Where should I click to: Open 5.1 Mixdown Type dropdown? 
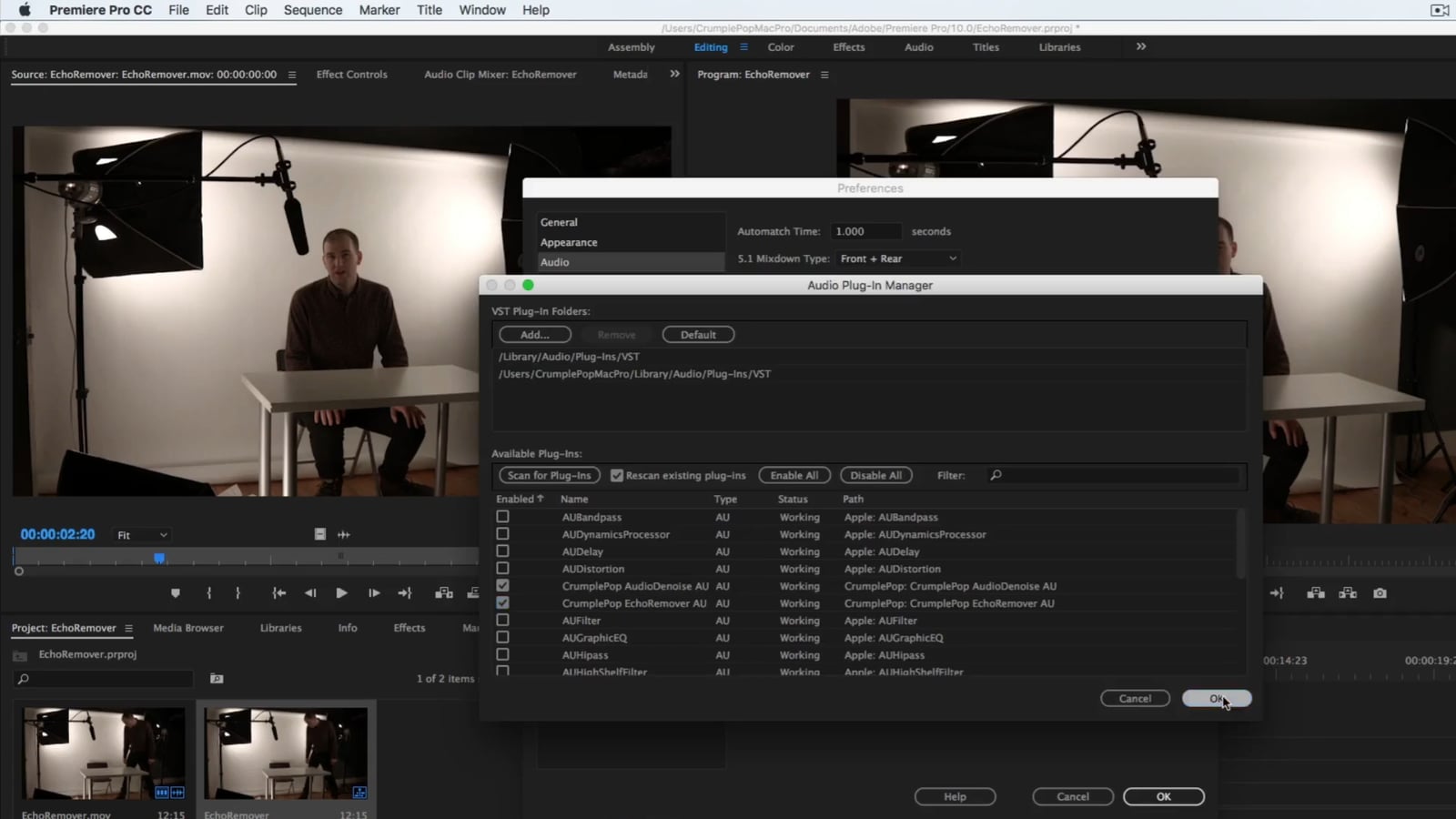pyautogui.click(x=898, y=259)
